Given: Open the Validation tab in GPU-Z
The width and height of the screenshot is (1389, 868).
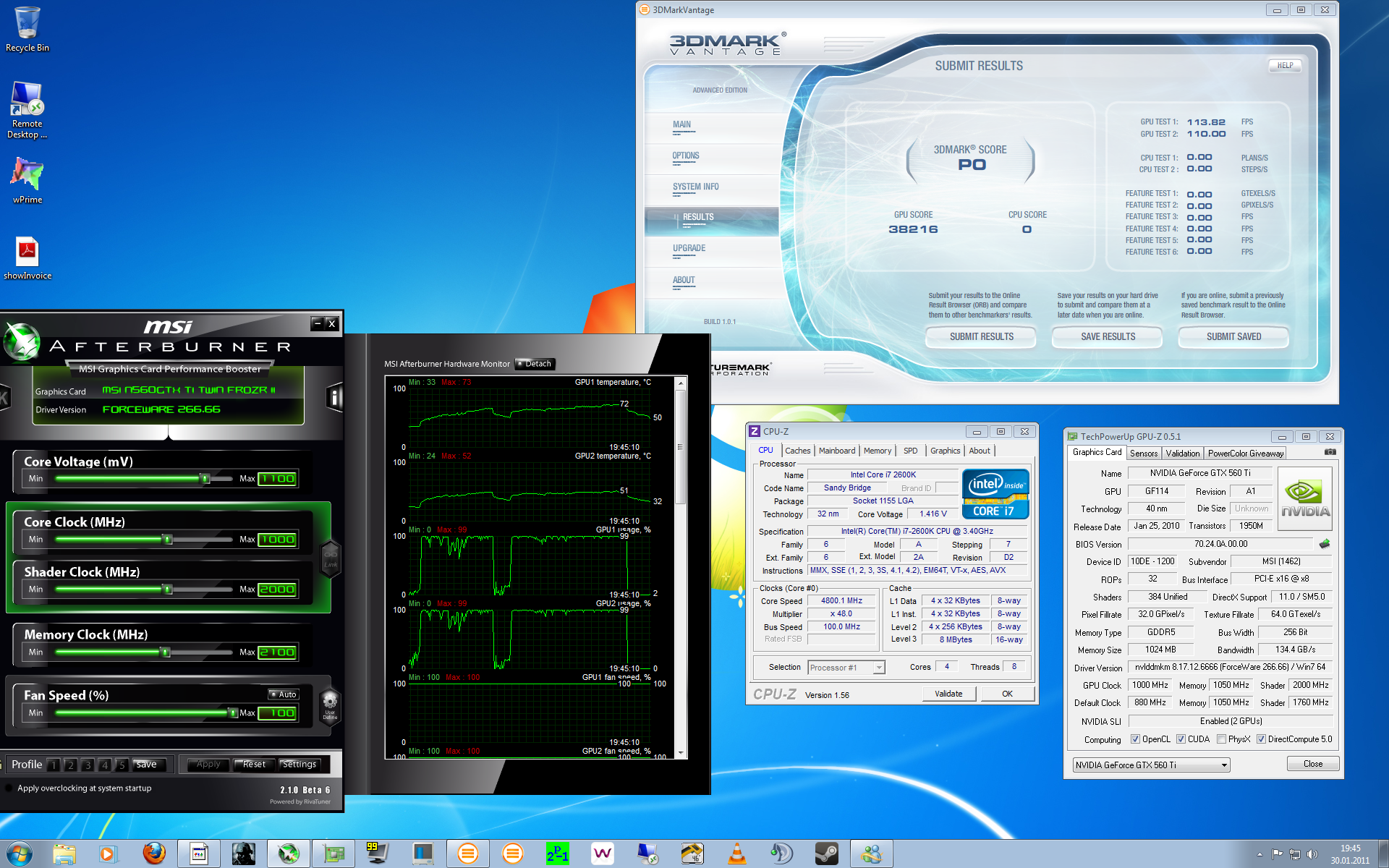Looking at the screenshot, I should click(1183, 454).
